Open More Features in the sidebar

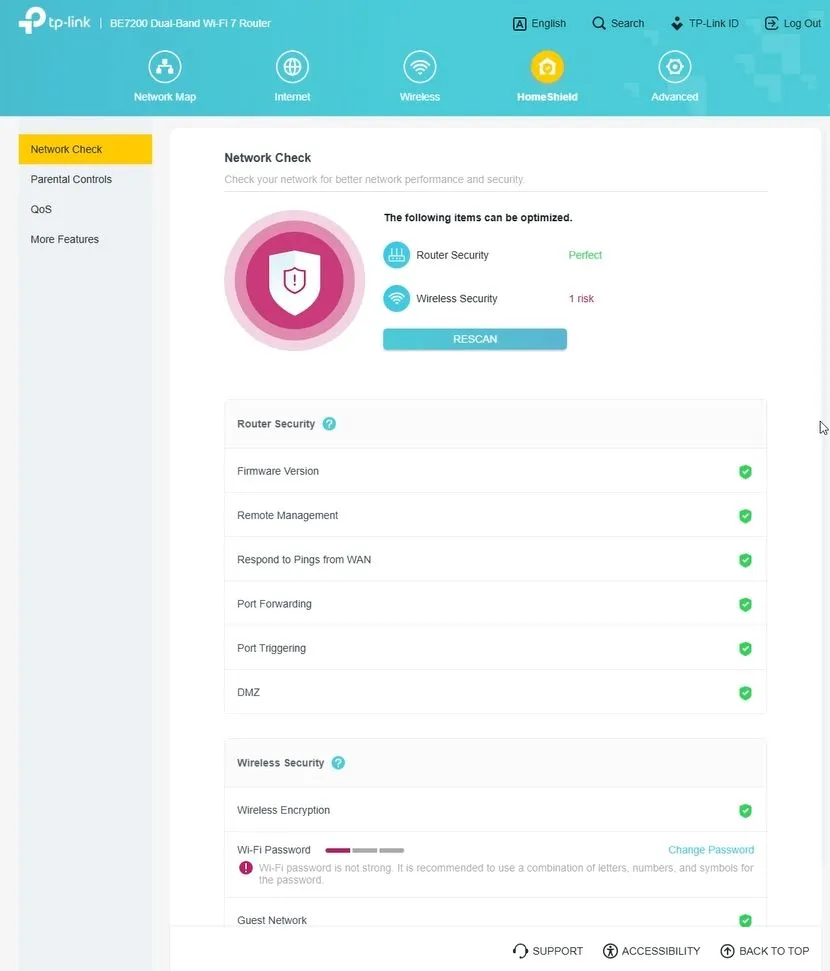point(65,240)
